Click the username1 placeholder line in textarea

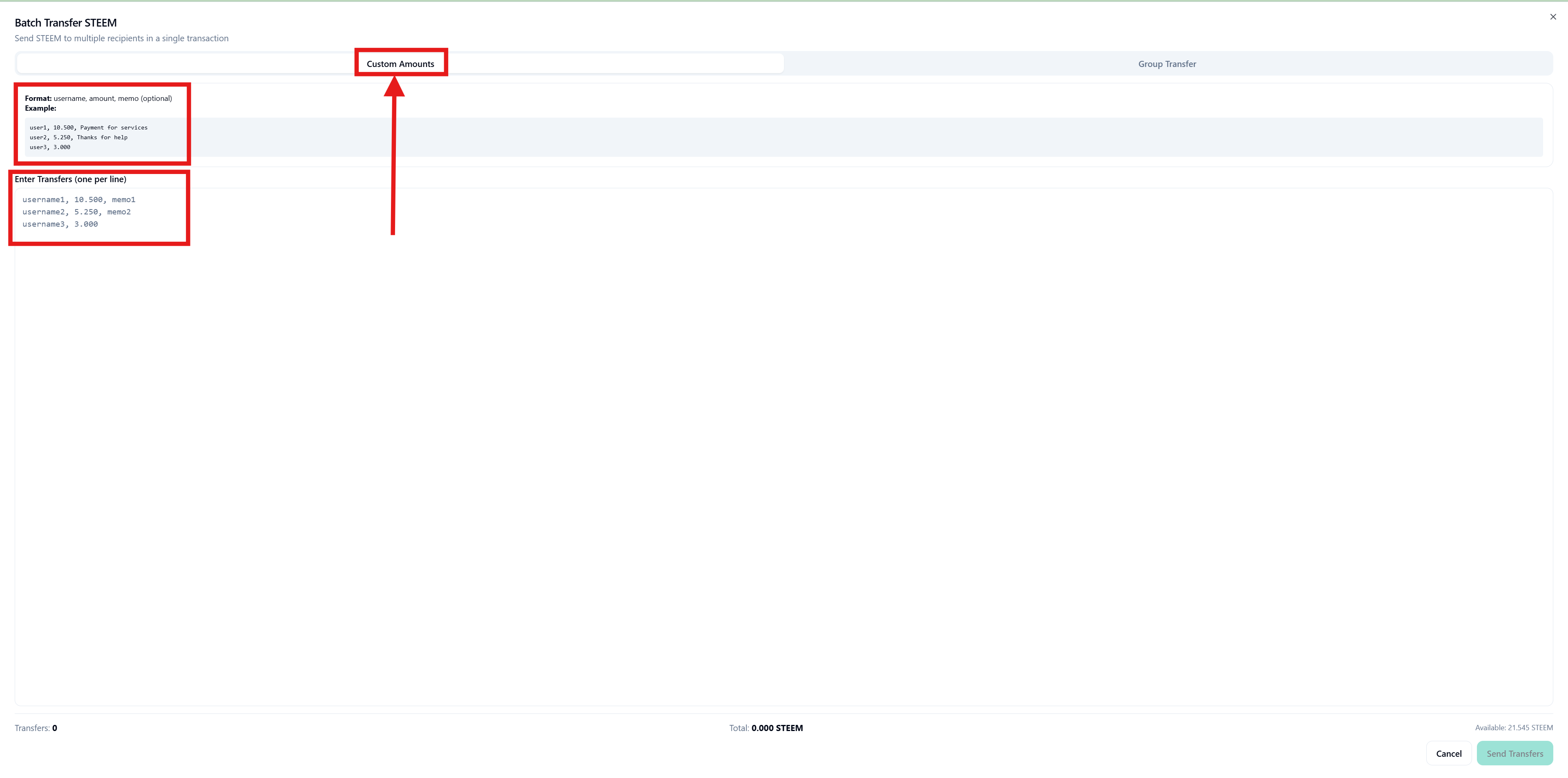click(78, 200)
